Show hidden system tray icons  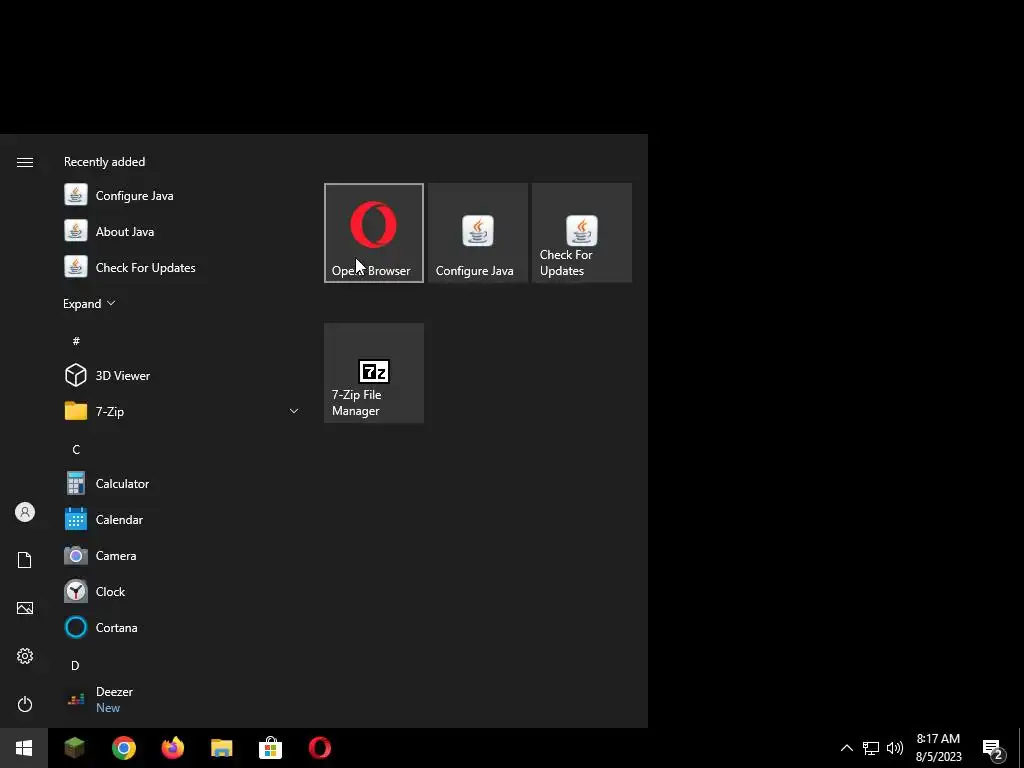tap(846, 748)
